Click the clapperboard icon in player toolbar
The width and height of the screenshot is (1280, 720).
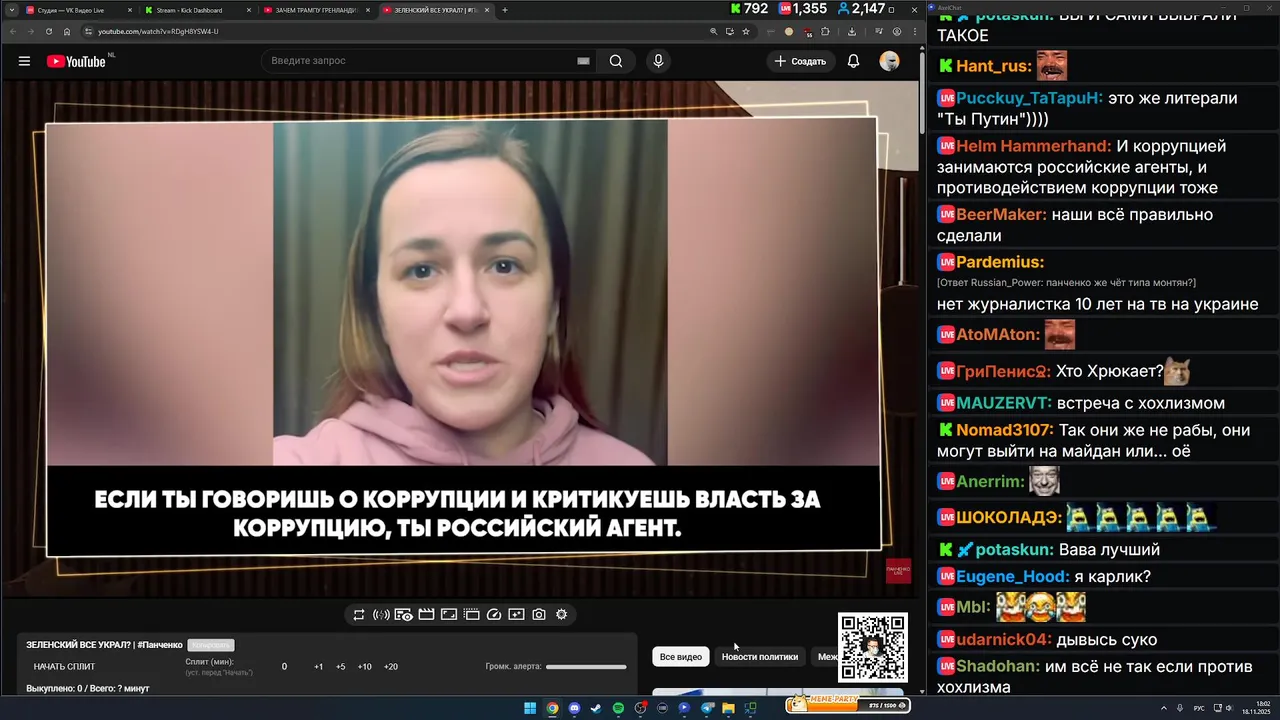(x=426, y=615)
